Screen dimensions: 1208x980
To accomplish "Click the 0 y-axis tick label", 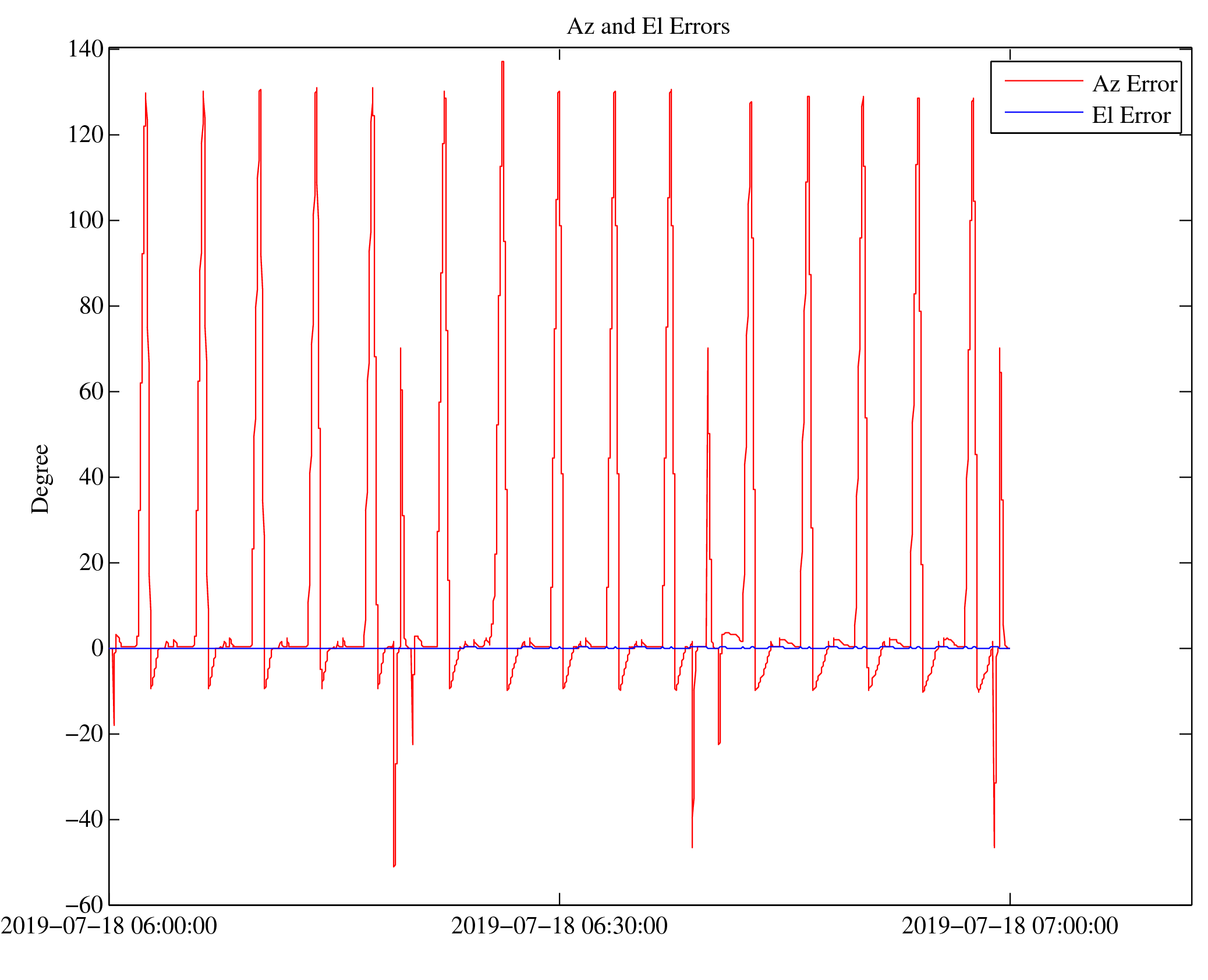I will (x=97, y=649).
